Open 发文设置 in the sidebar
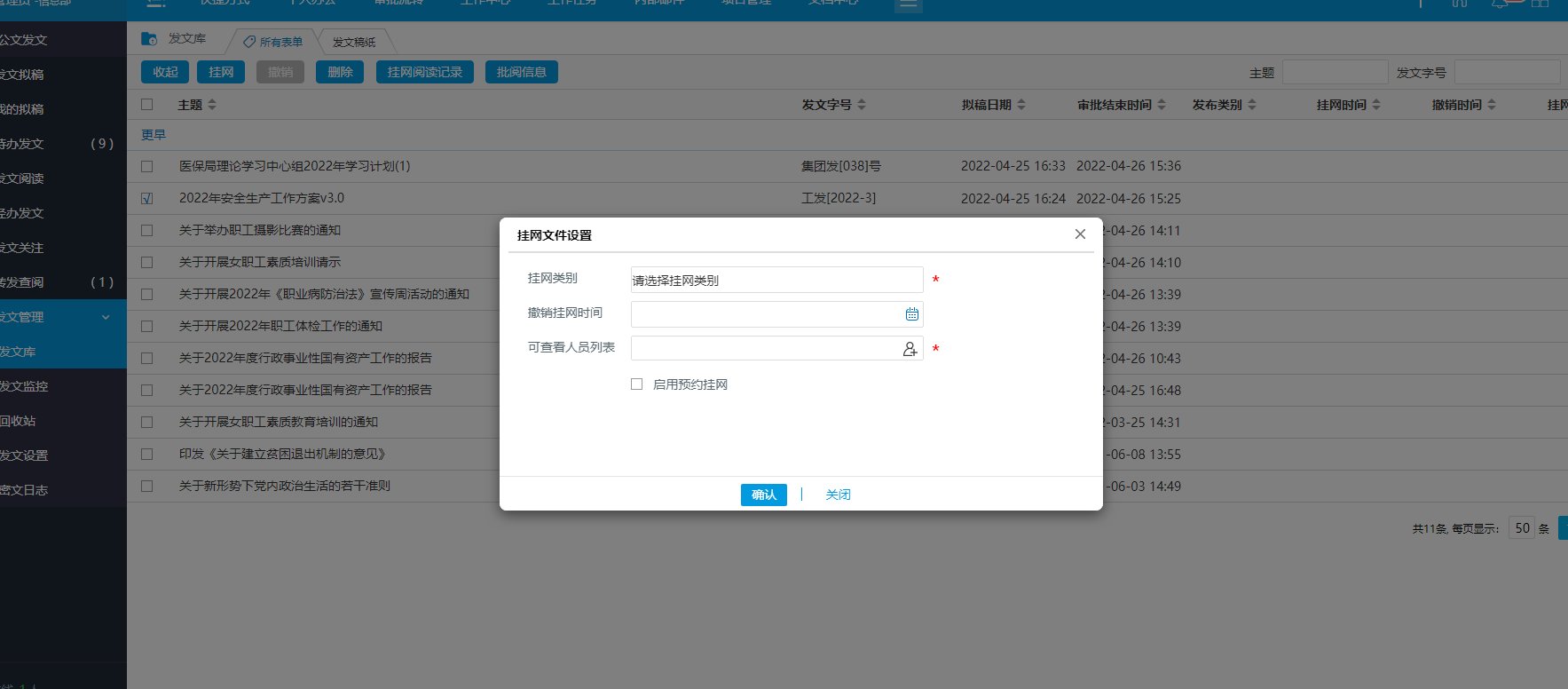Viewport: 1568px width, 689px height. tap(63, 455)
